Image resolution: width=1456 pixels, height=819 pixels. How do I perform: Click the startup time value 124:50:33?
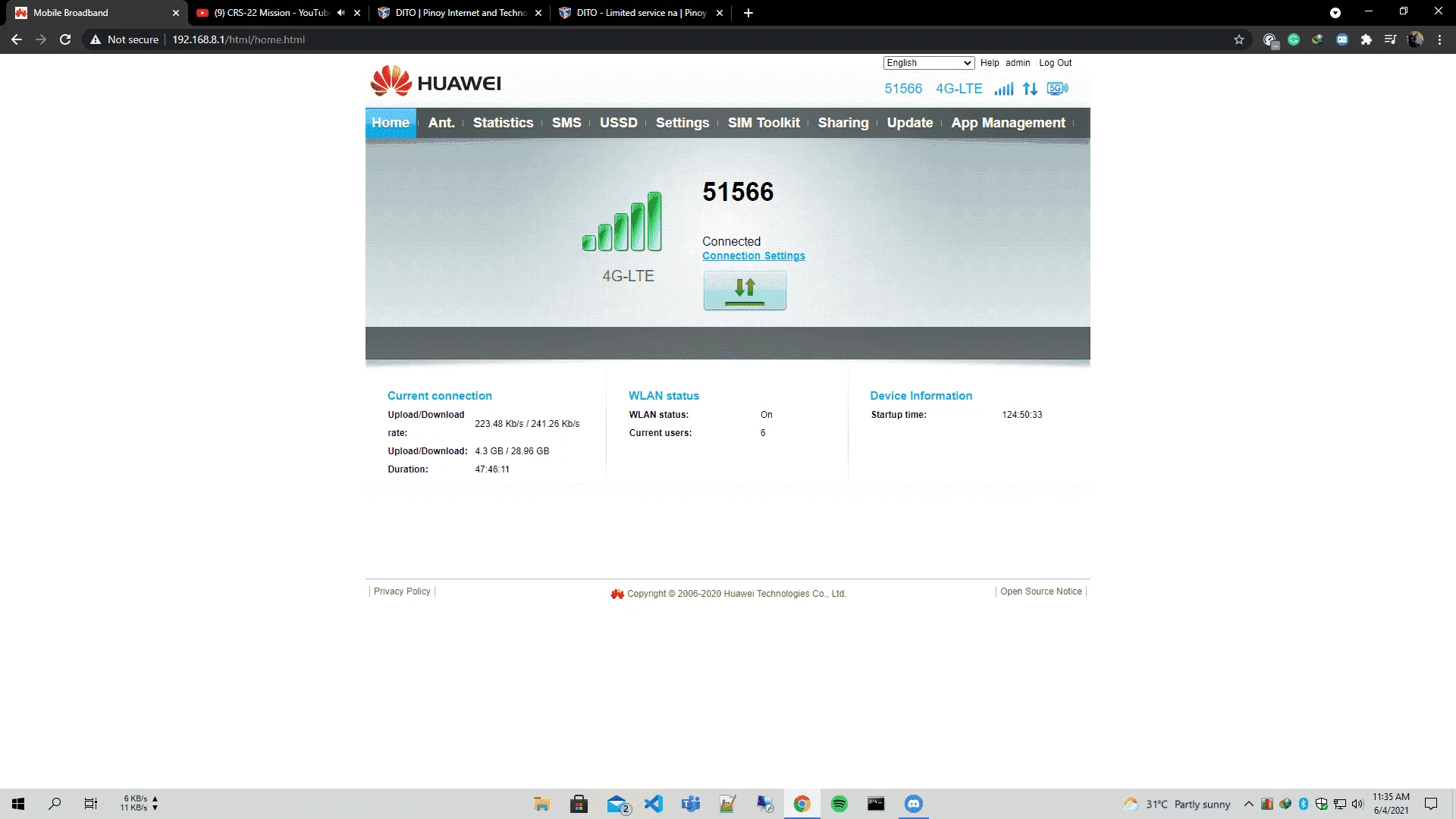coord(1022,415)
